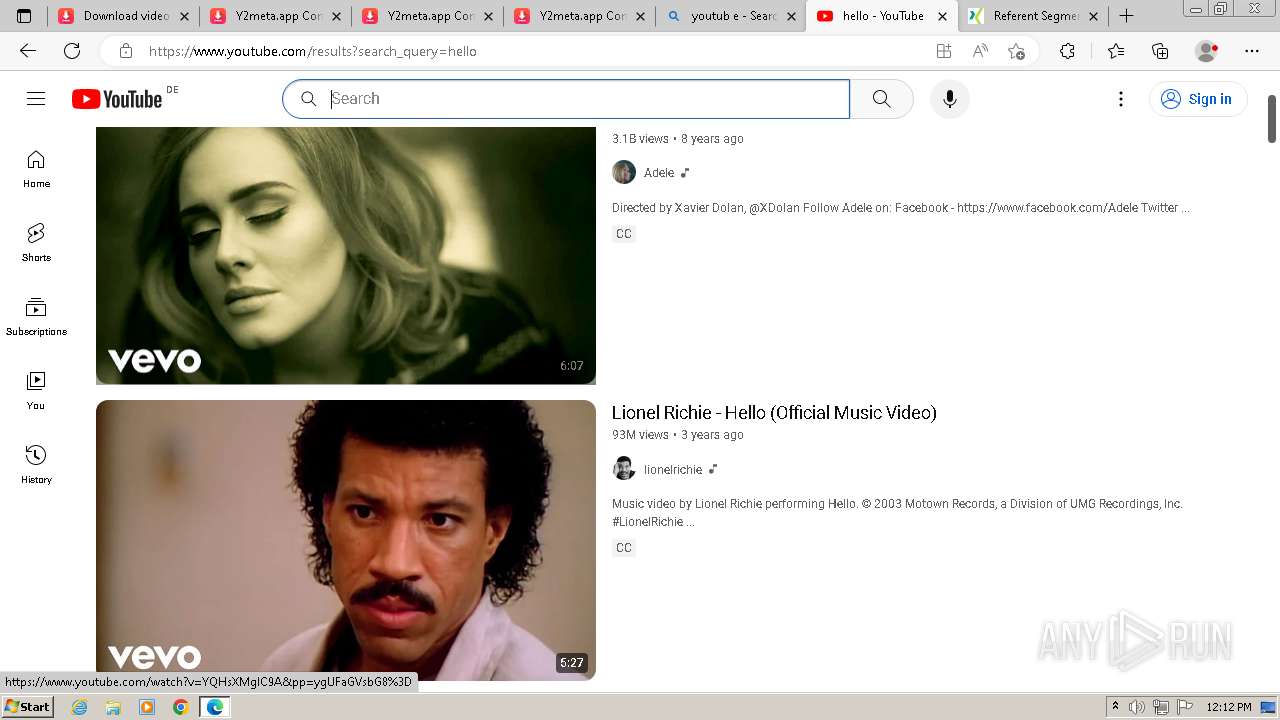Open the lionelrichie channel link

tap(673, 470)
